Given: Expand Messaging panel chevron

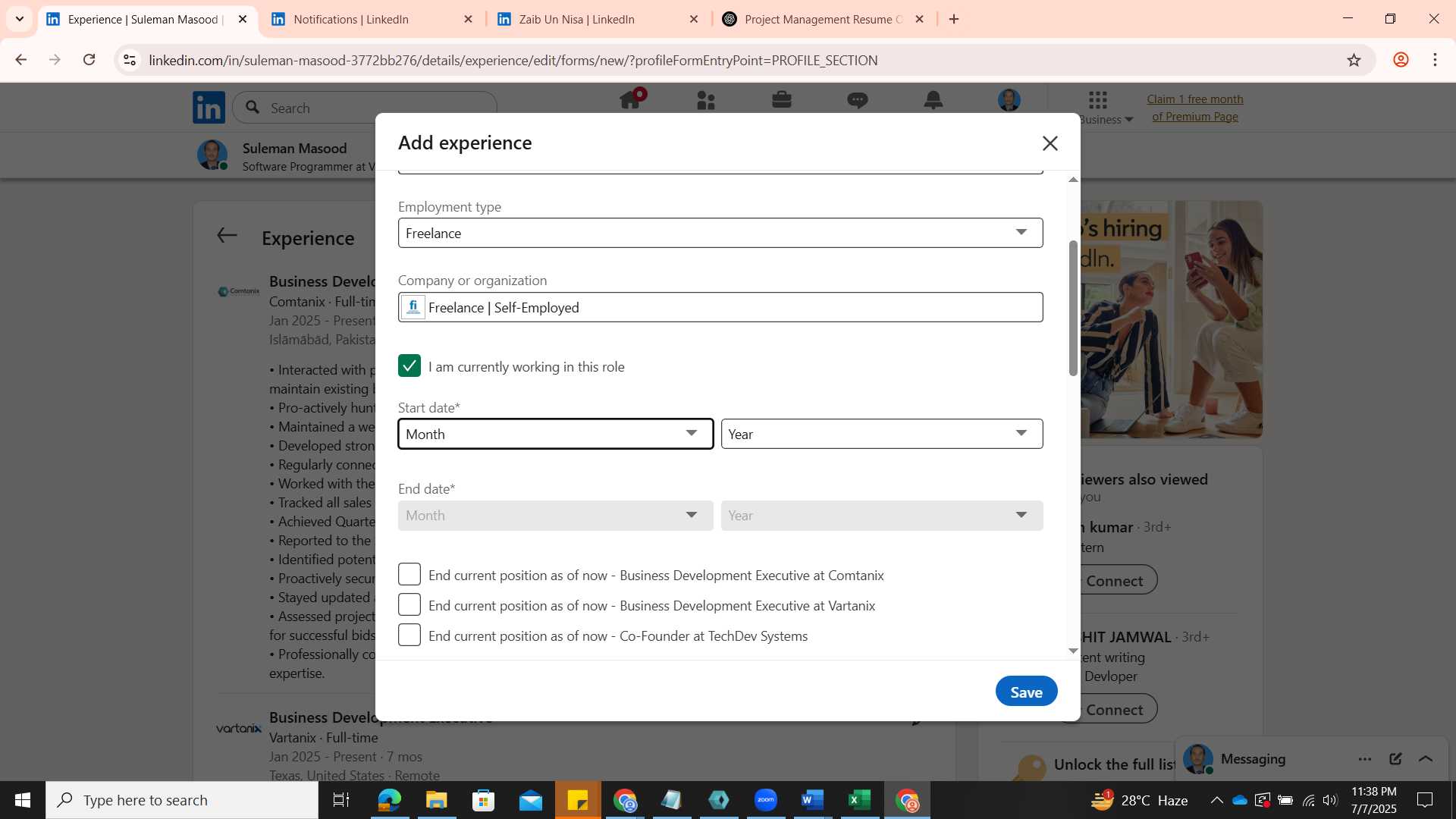Looking at the screenshot, I should pos(1426,759).
